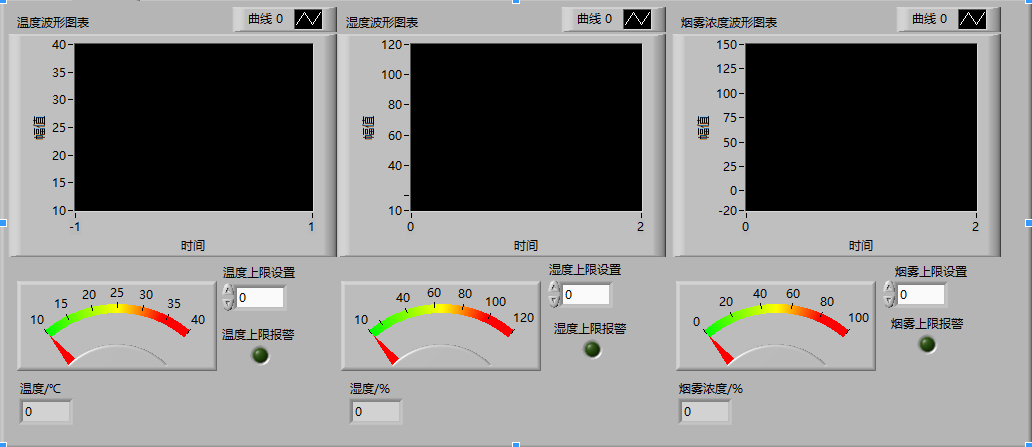Click the 时间 axis label under the smoke chart

[x=861, y=246]
